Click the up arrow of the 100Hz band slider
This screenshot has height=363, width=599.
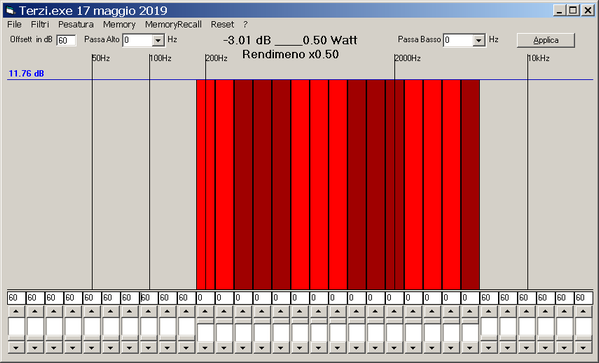[x=149, y=312]
